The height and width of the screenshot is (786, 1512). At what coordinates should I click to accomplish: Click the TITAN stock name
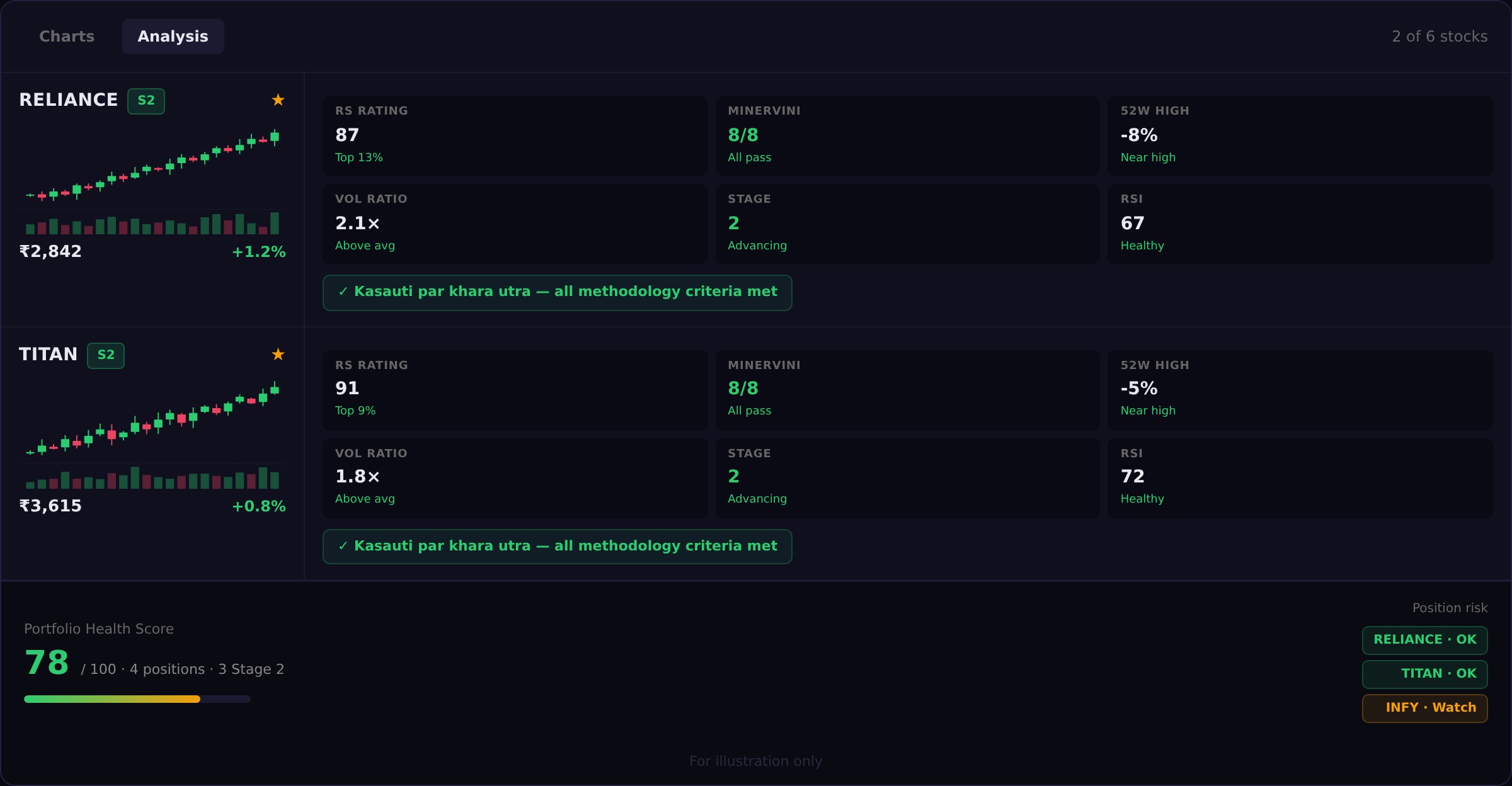point(48,355)
